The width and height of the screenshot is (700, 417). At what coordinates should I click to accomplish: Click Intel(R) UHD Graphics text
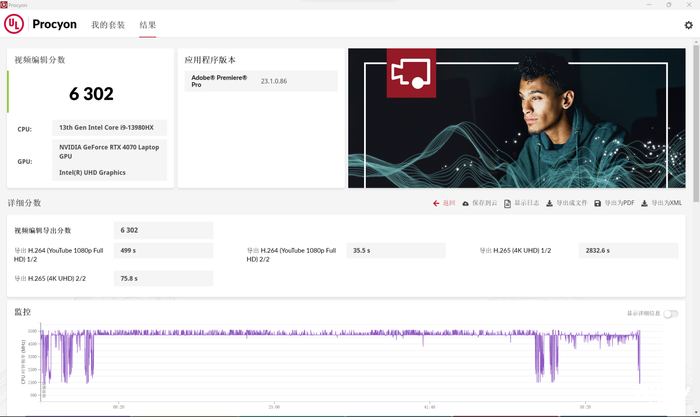click(92, 173)
